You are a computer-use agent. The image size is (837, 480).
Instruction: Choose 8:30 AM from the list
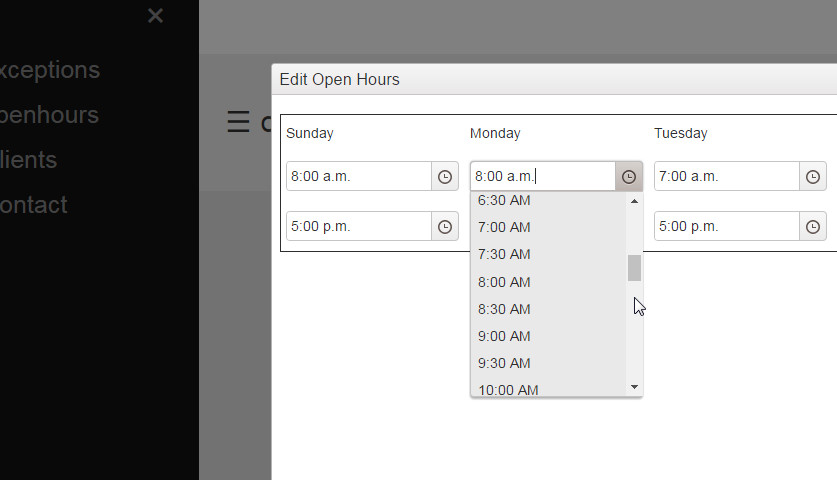click(504, 309)
